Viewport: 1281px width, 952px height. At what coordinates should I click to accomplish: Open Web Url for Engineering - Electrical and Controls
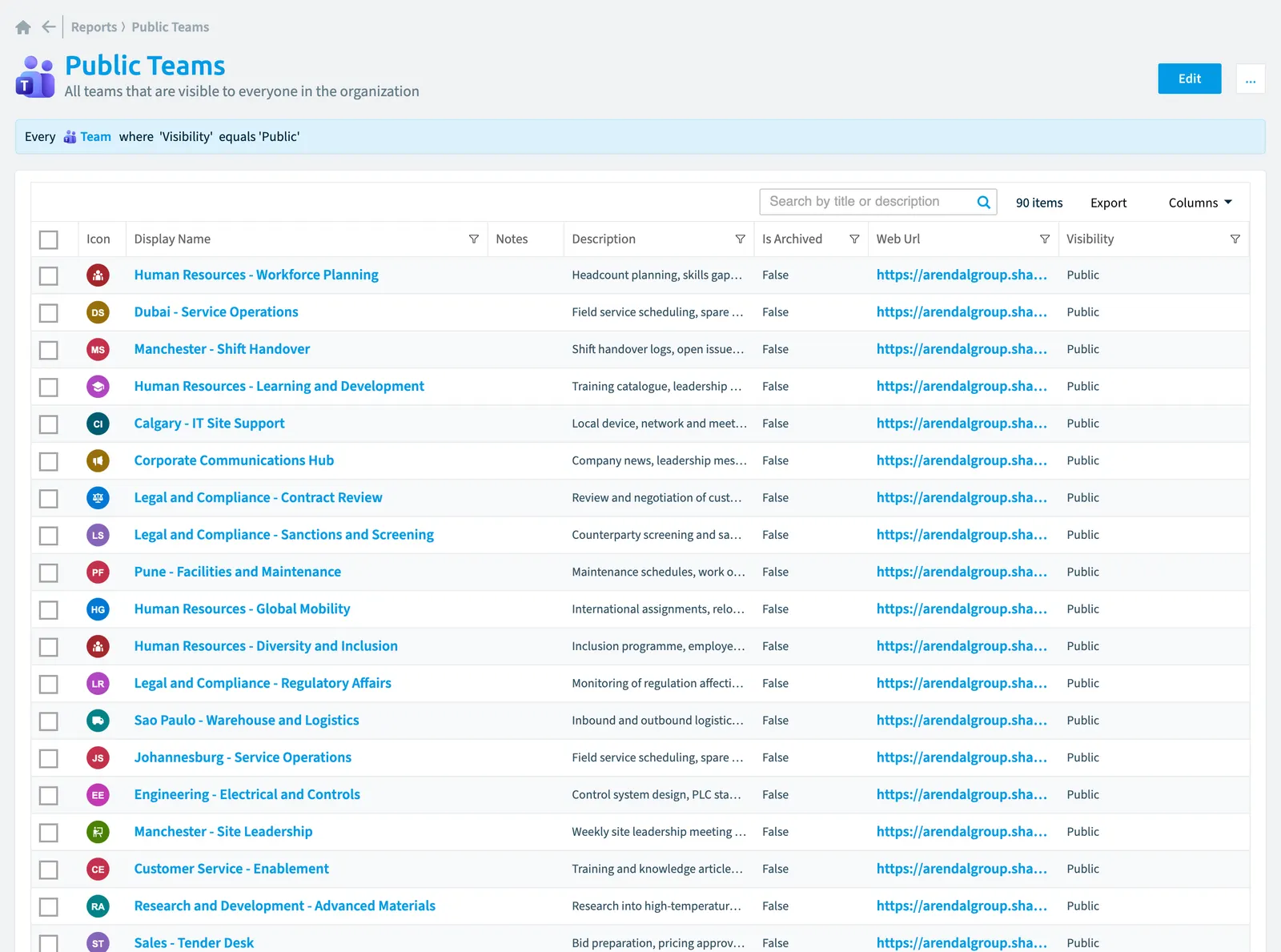[x=962, y=795]
